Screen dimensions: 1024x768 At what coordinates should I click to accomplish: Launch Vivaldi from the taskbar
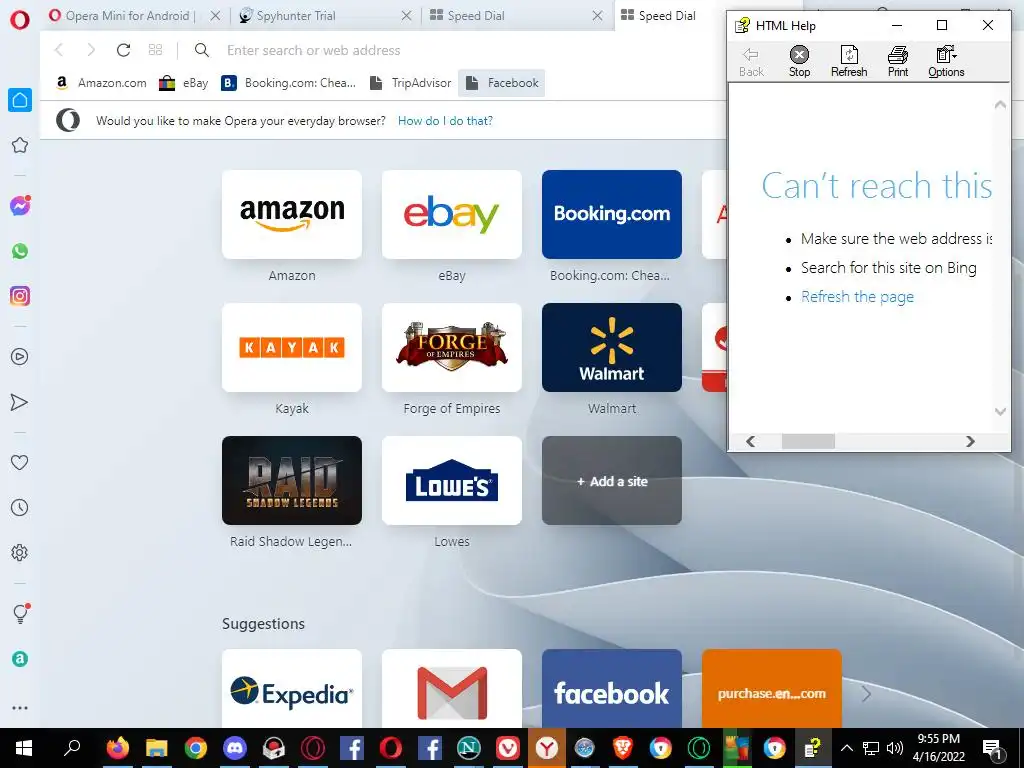click(x=507, y=748)
